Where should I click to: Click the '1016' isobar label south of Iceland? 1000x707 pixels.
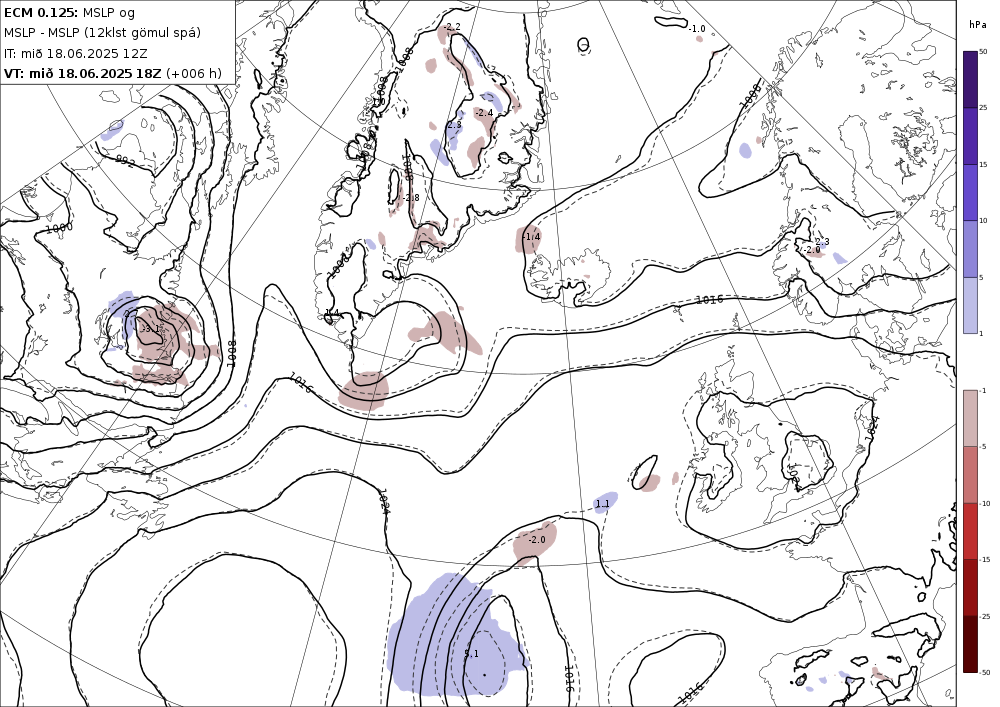(709, 300)
